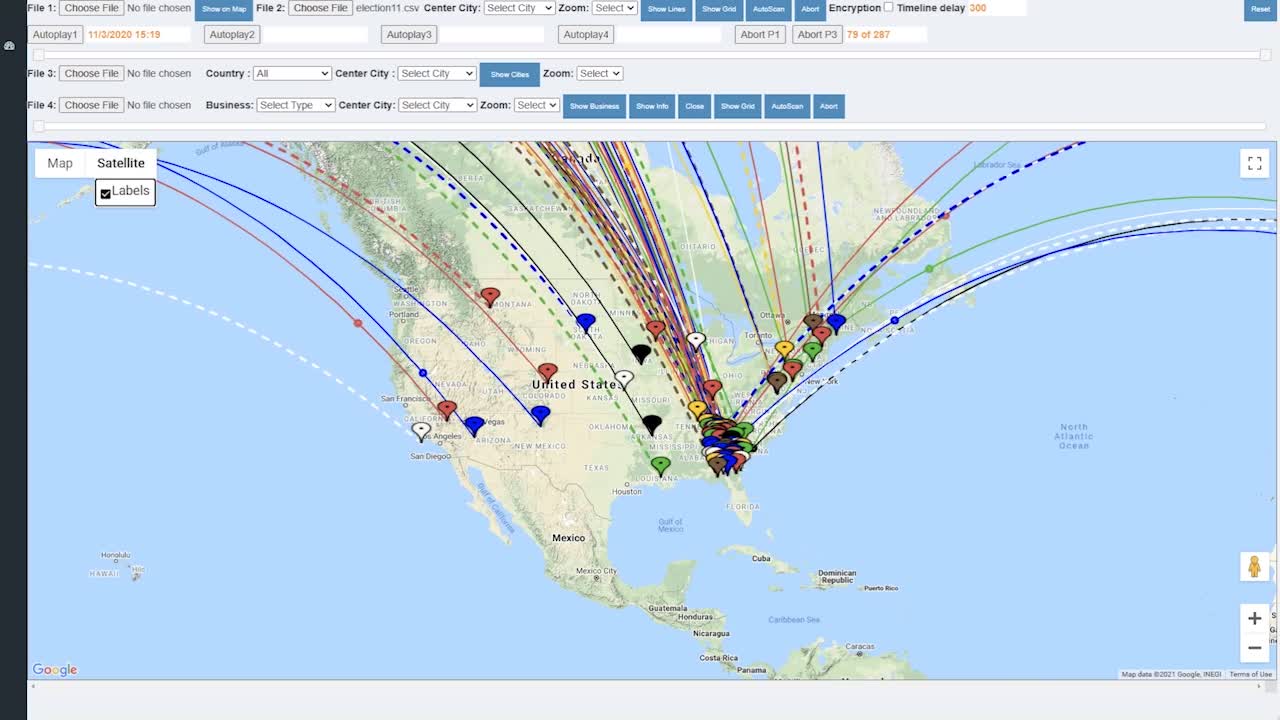Click the dashboard icon in left sidebar
Image resolution: width=1280 pixels, height=720 pixels.
[x=9, y=46]
